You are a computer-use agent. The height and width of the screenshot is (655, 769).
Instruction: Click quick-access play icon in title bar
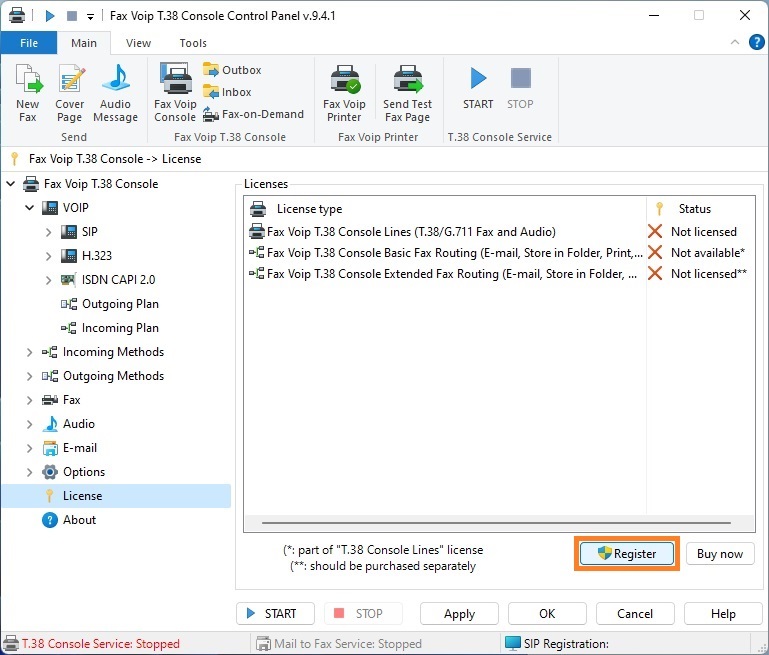[x=50, y=16]
